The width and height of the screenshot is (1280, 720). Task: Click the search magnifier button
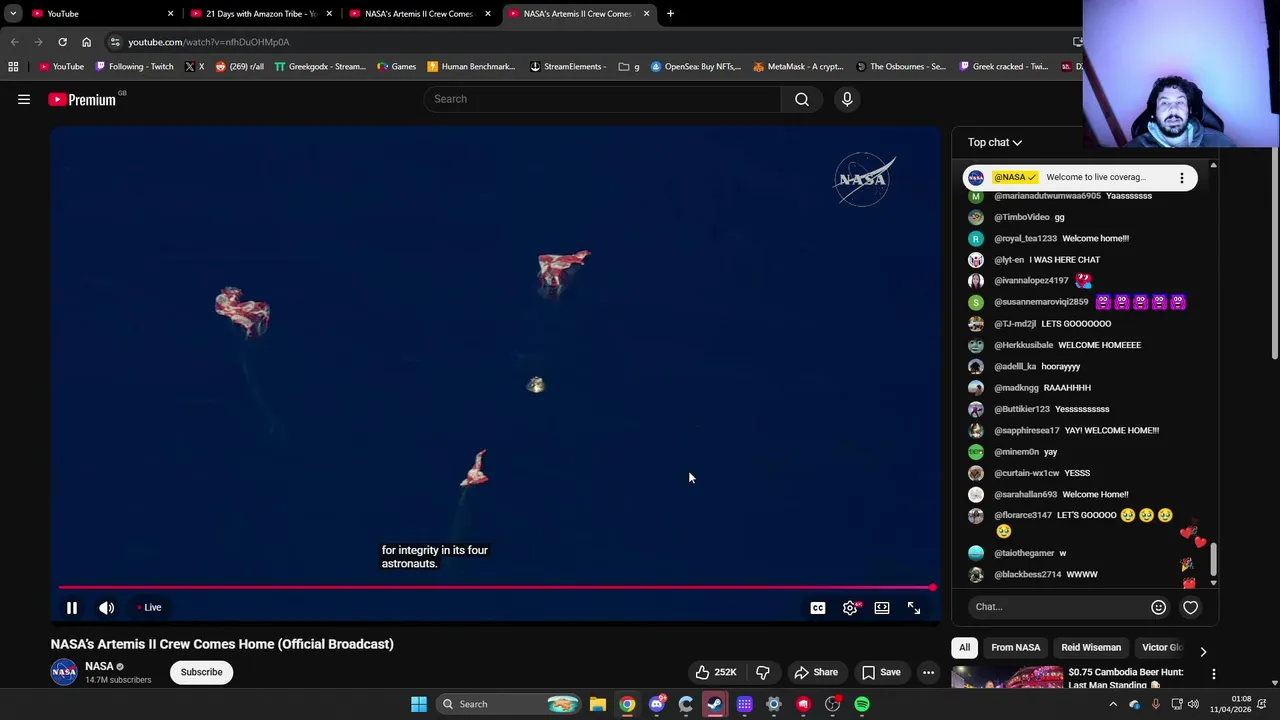pyautogui.click(x=801, y=99)
